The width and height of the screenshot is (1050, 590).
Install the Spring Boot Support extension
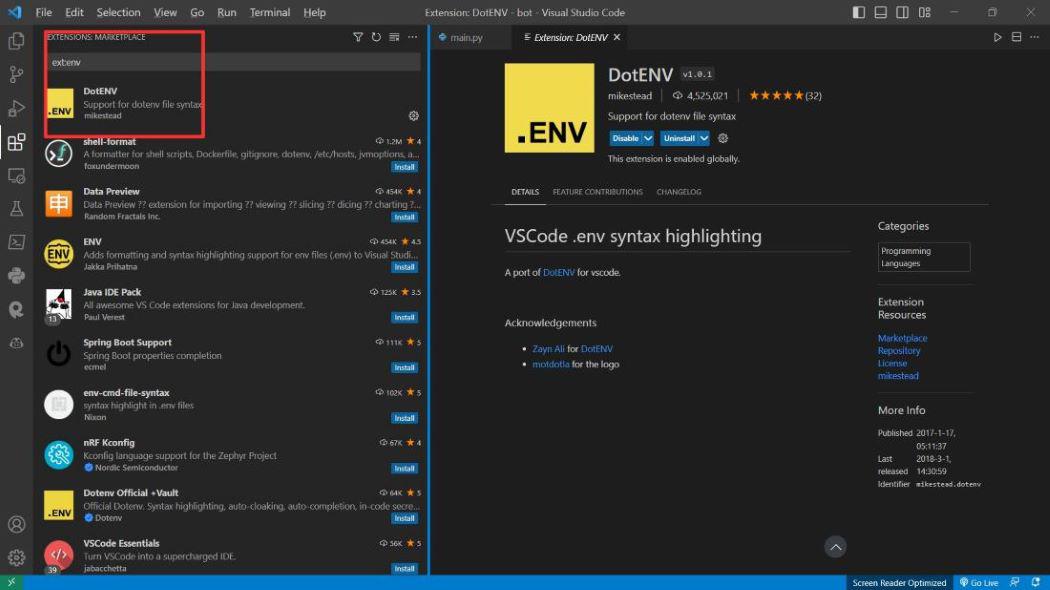point(404,368)
